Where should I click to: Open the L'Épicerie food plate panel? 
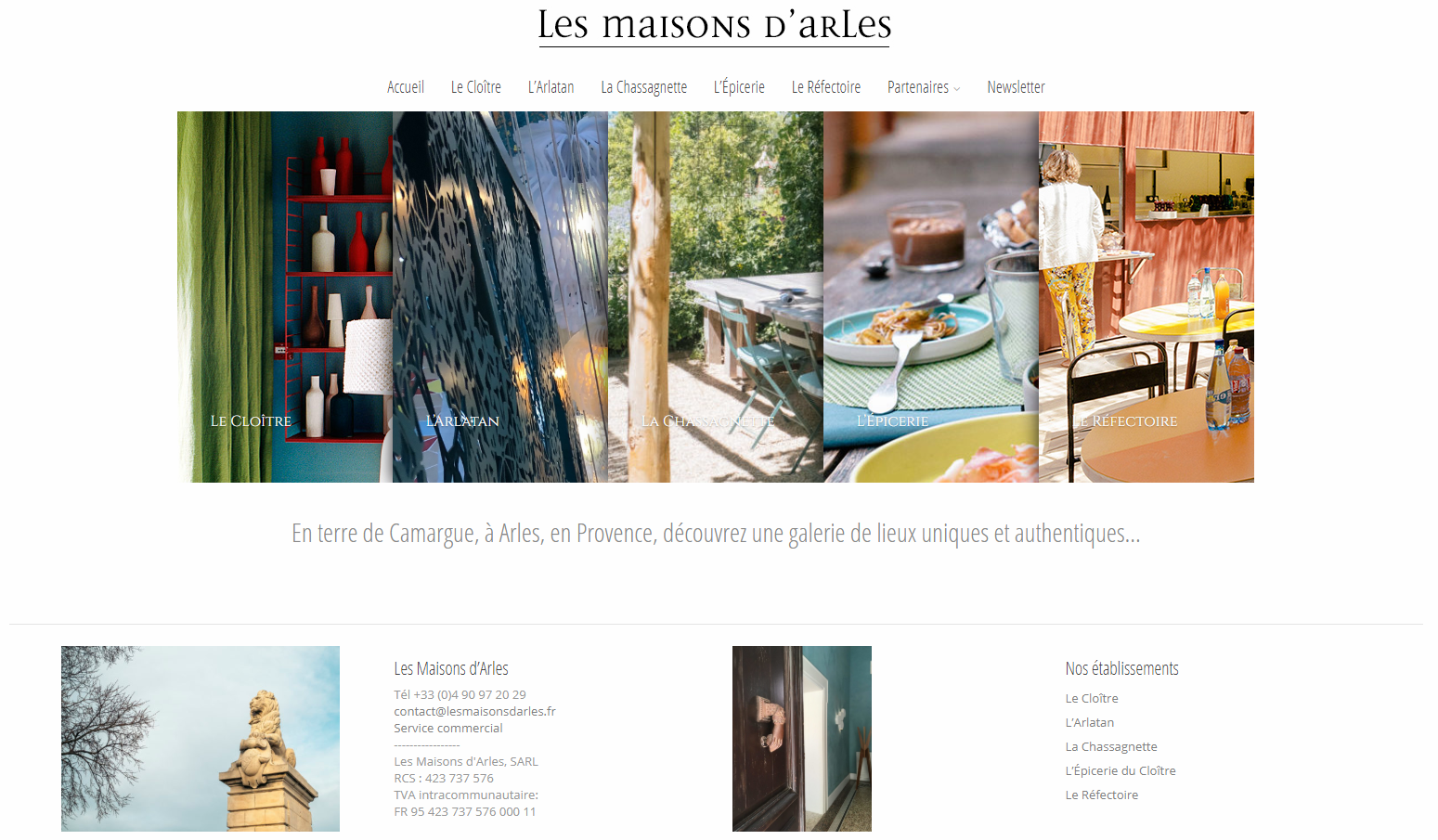(x=931, y=297)
